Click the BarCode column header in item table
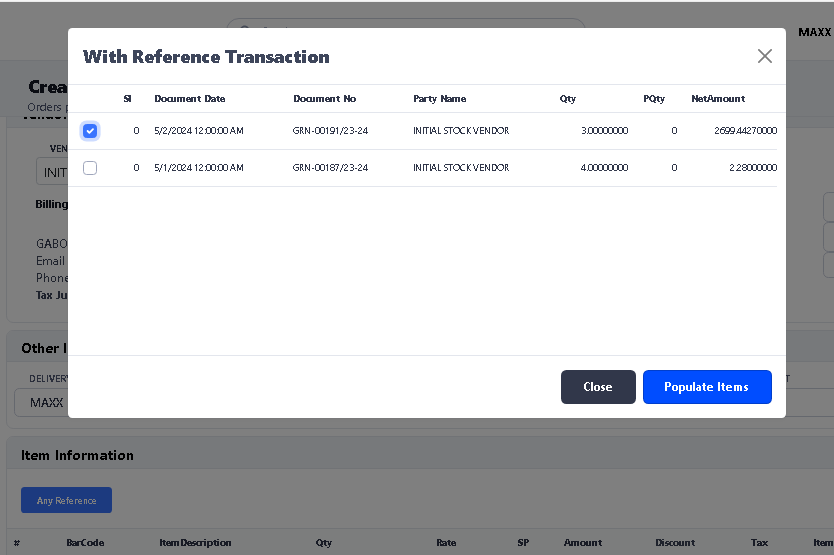 pyautogui.click(x=85, y=543)
